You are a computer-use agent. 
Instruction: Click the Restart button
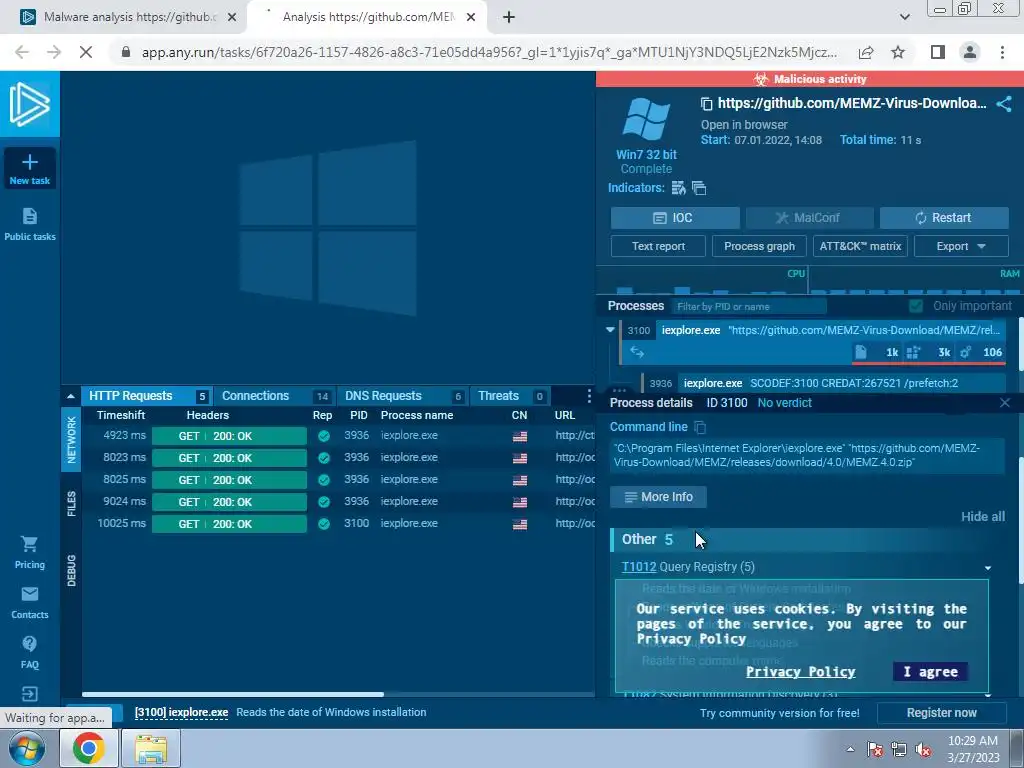[x=944, y=218]
